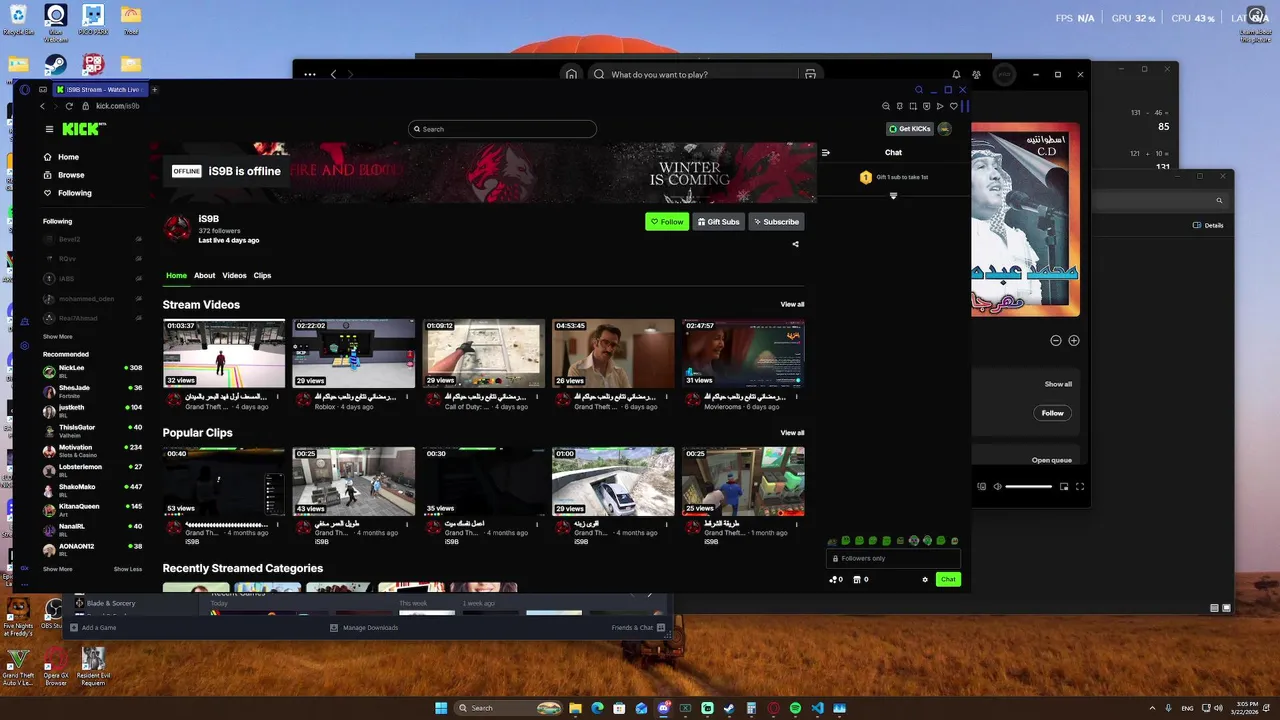This screenshot has height=720, width=1280.
Task: Switch to the Clips tab
Action: click(x=262, y=275)
